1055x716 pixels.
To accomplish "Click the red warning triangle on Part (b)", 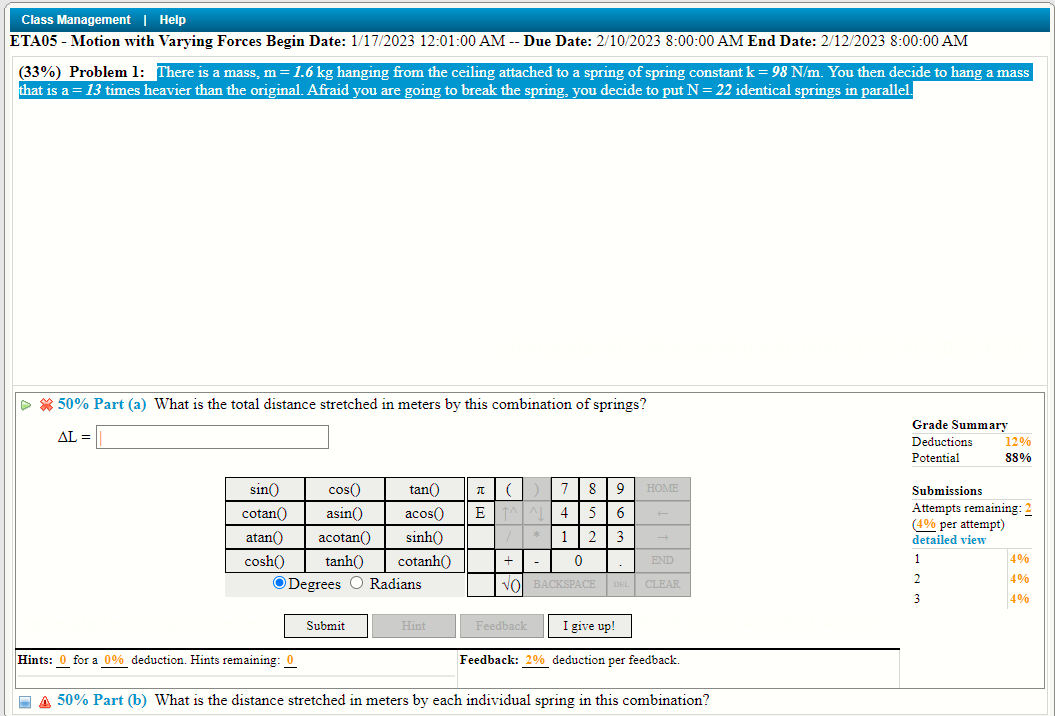I will coord(45,702).
